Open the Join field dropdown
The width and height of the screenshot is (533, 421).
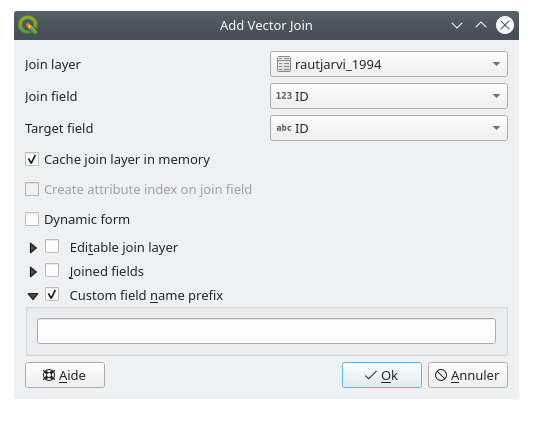[389, 96]
